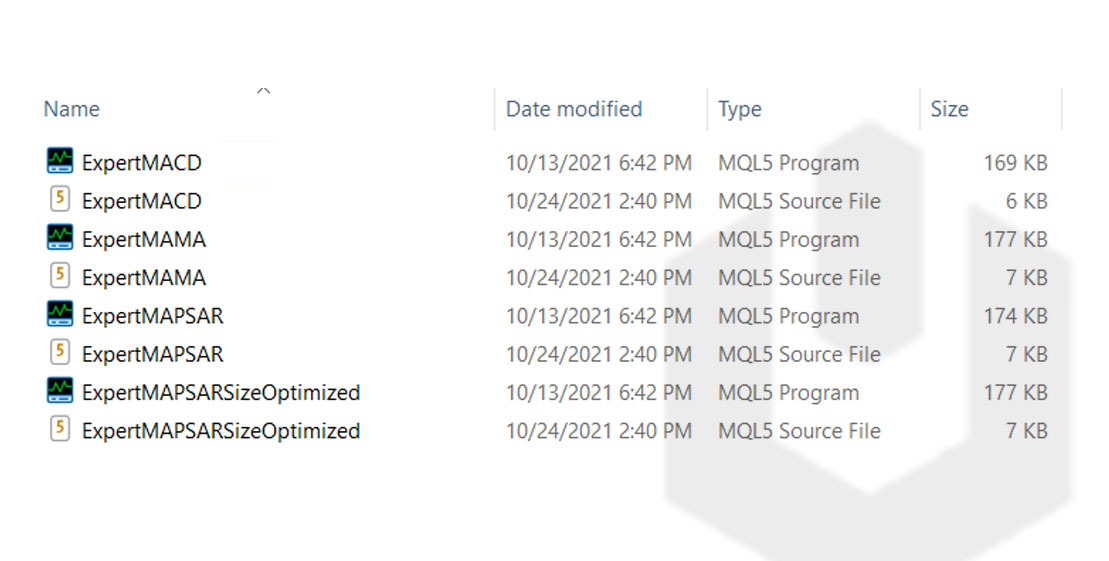Select the ExpertMAPSARSizeOptimized source file name
This screenshot has width=1109, height=561.
pos(221,431)
